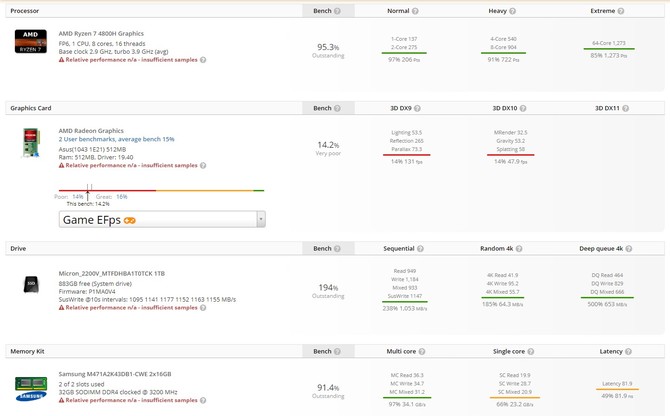Click Sequential result 238% 1,053 MB/s
670x416 pixels.
tap(405, 308)
